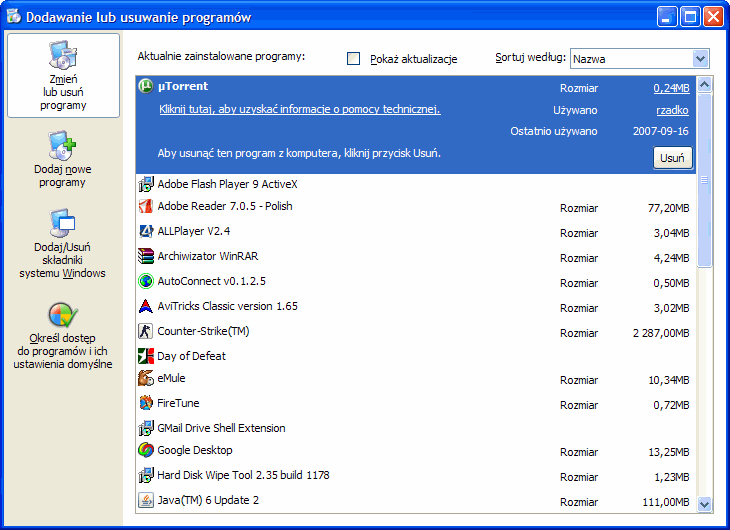Screen dimensions: 730x530
Task: Open 'Określ dostęp do programów' sidebar icon
Action: pyautogui.click(x=63, y=315)
